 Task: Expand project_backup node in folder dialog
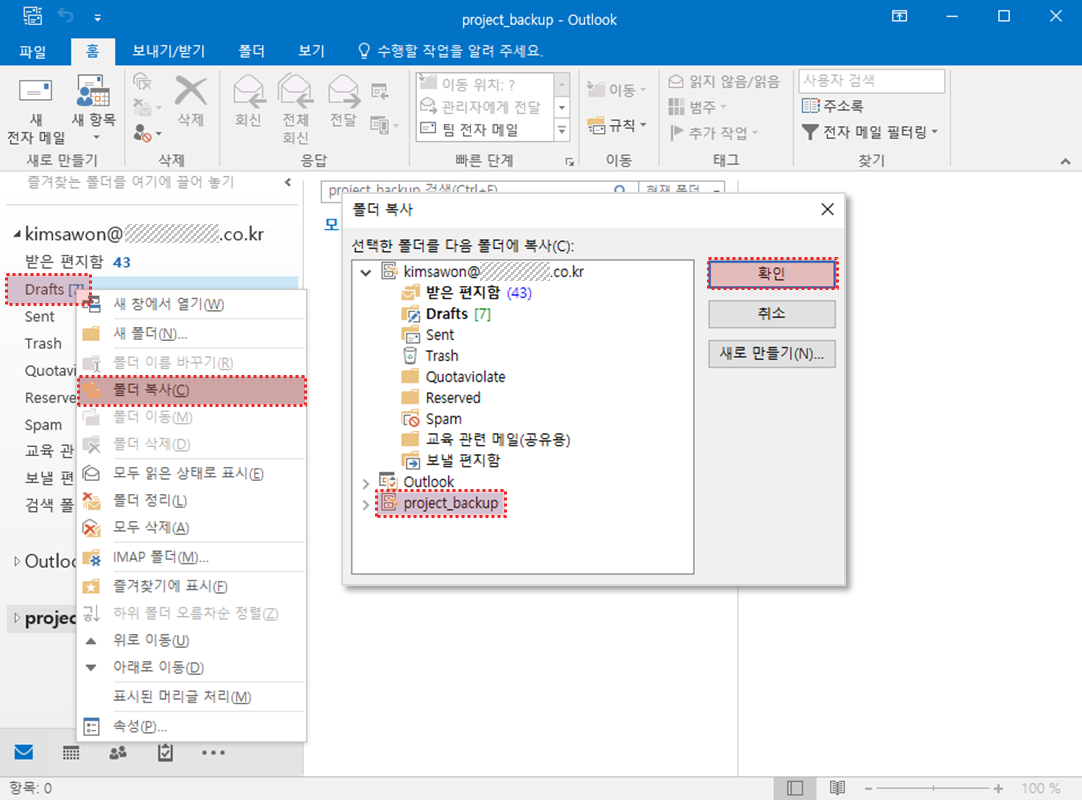(x=365, y=504)
